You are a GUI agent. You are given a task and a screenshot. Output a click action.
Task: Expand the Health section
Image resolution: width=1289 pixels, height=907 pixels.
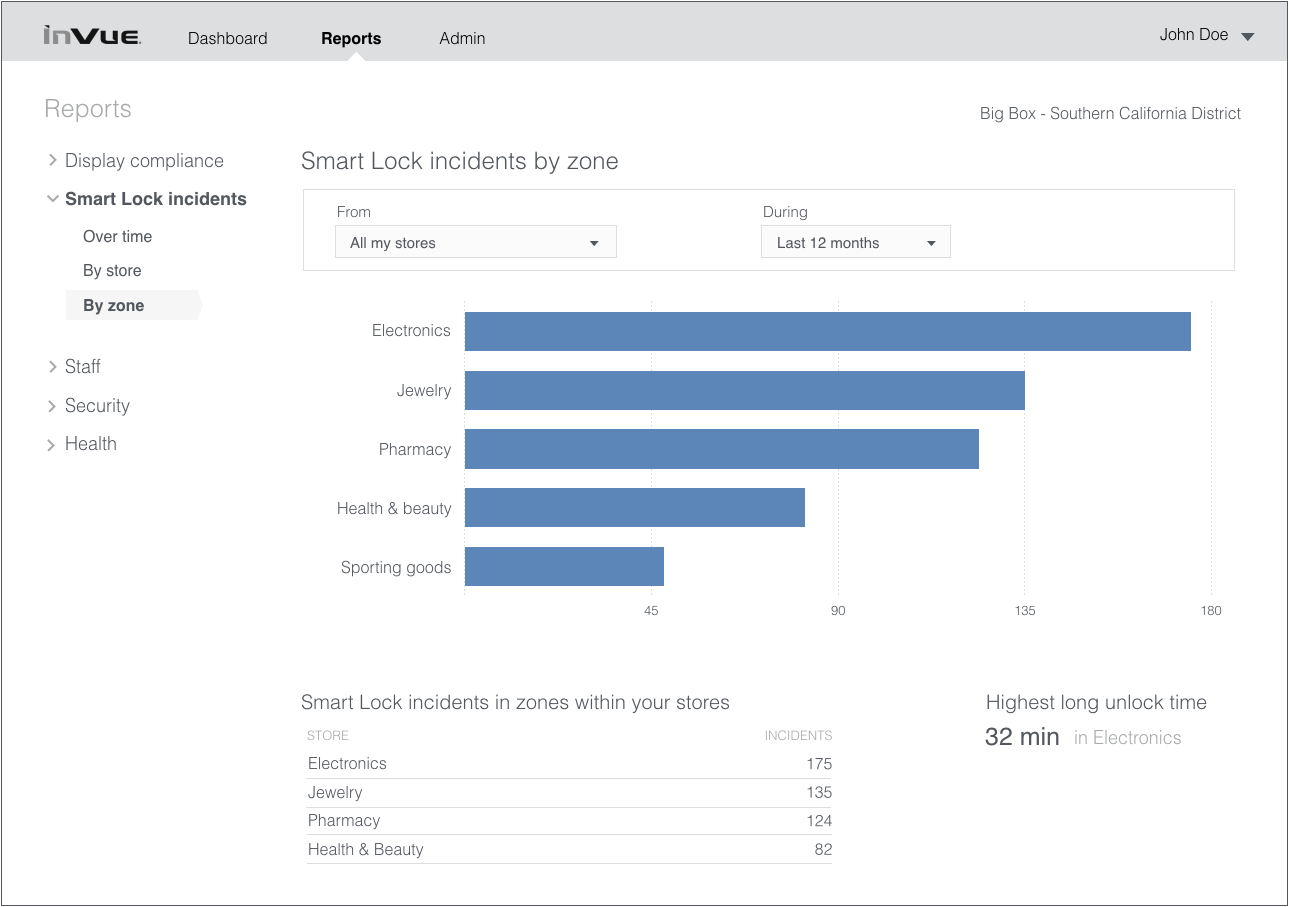82,444
